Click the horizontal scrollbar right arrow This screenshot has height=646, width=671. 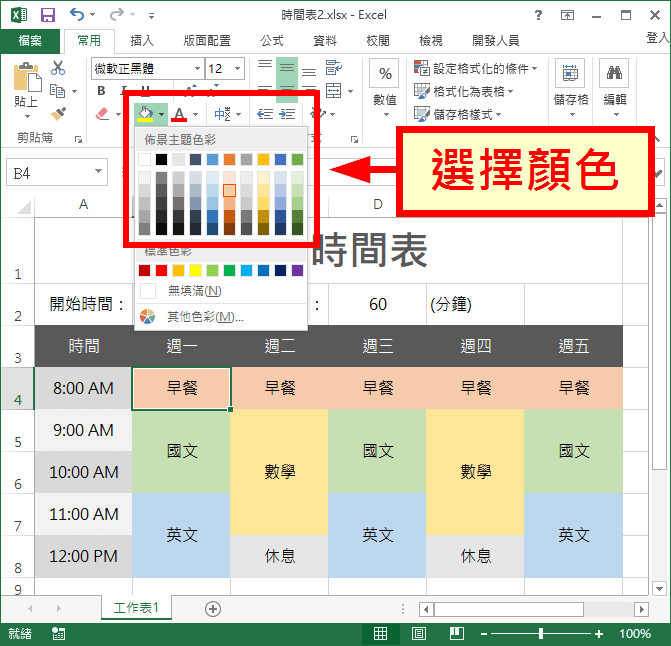point(641,609)
